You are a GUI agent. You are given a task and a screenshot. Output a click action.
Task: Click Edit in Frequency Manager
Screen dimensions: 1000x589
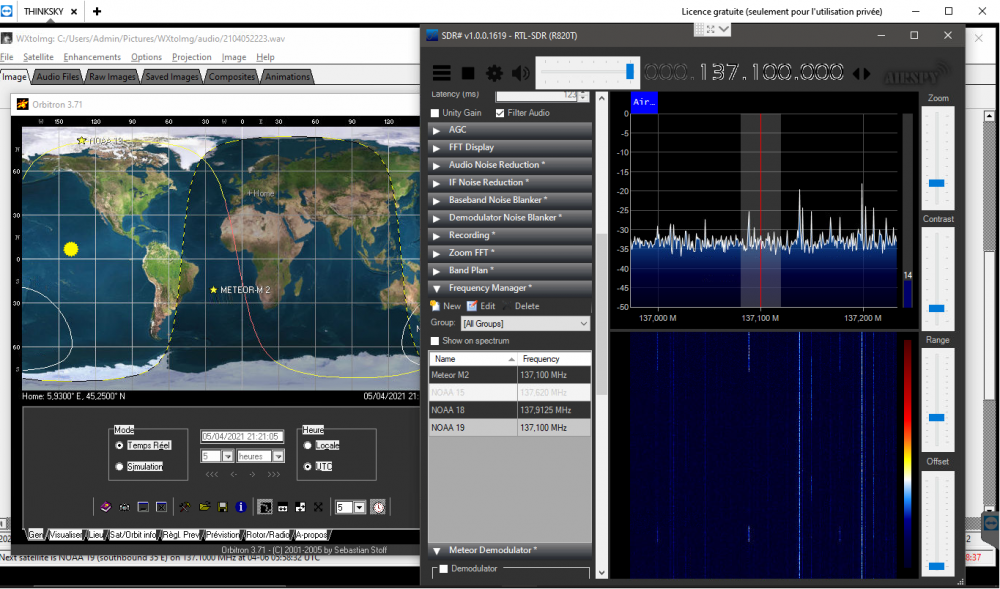(x=481, y=306)
